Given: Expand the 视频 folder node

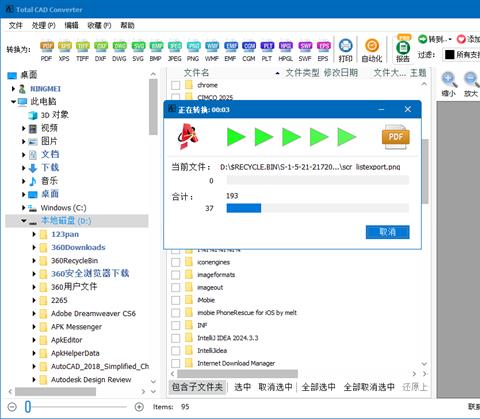Looking at the screenshot, I should [x=23, y=128].
